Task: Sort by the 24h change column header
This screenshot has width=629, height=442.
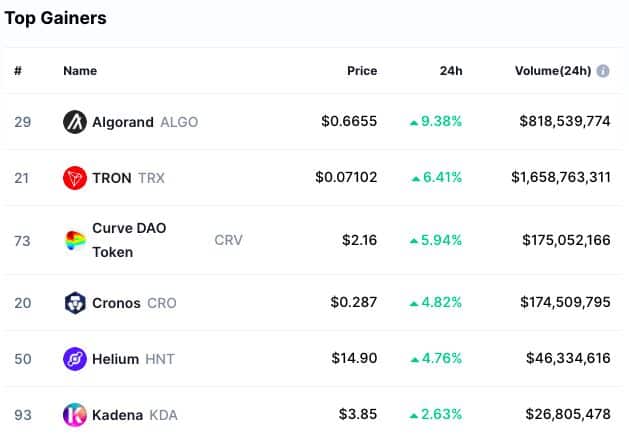Action: tap(451, 71)
